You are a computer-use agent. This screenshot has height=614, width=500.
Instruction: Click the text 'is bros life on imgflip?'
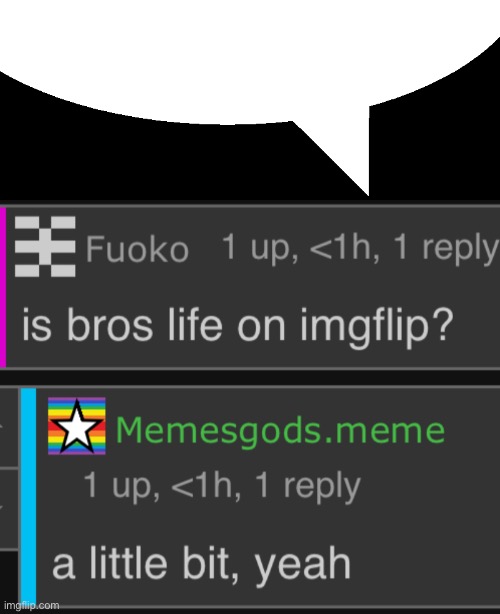tap(238, 326)
